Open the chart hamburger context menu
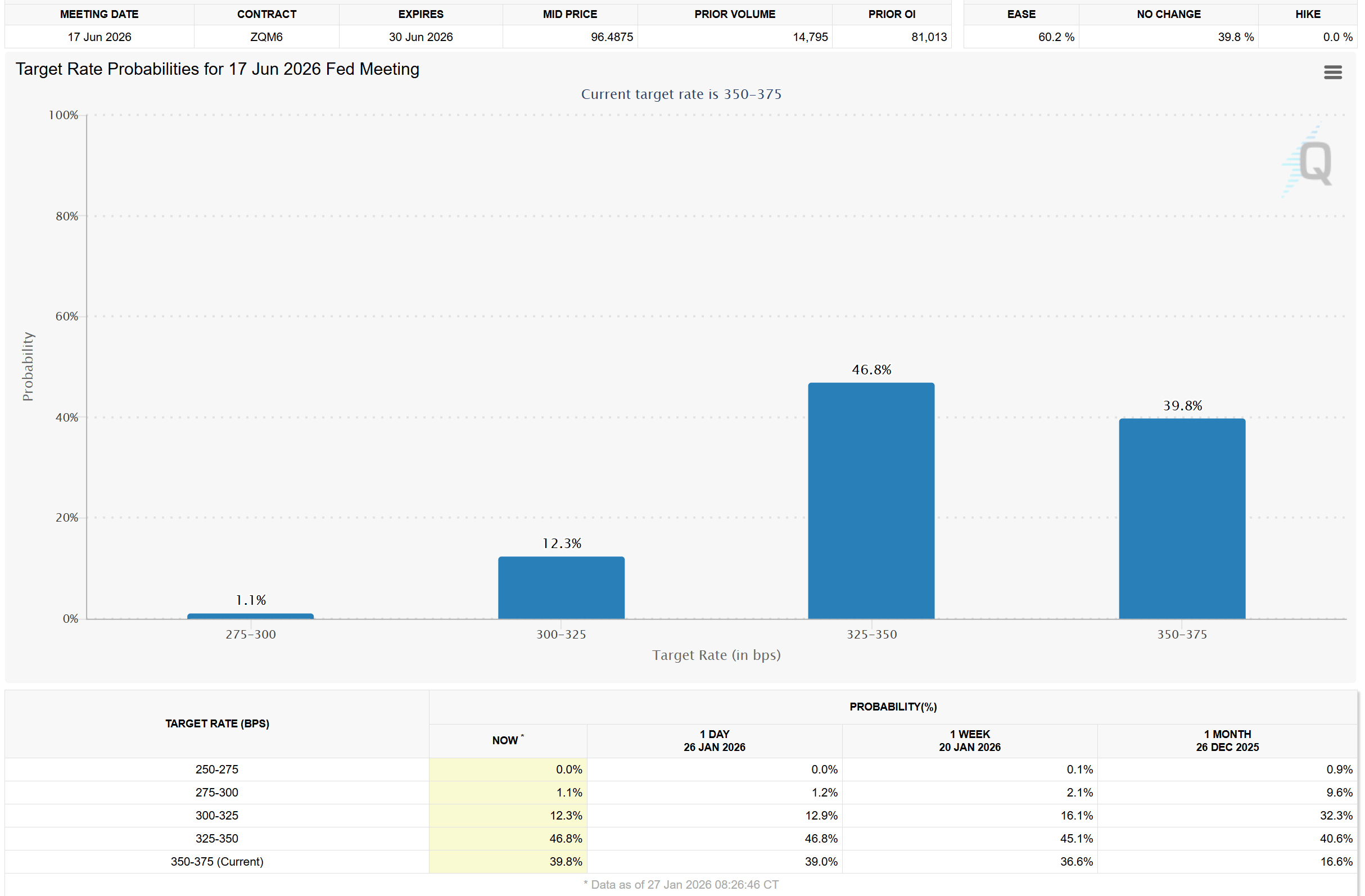Viewport: 1365px width, 896px height. point(1332,73)
